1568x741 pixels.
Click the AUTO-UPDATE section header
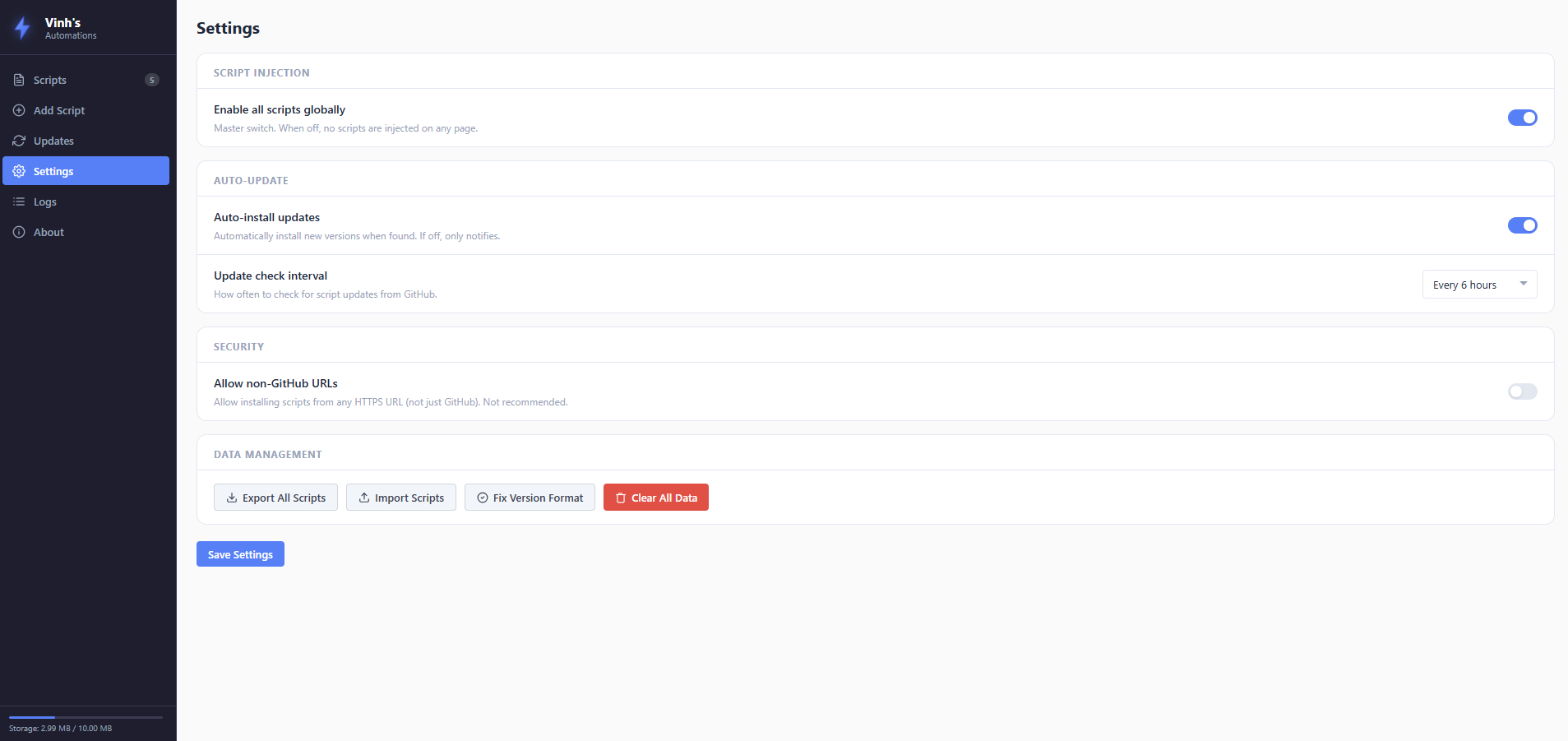(x=251, y=180)
